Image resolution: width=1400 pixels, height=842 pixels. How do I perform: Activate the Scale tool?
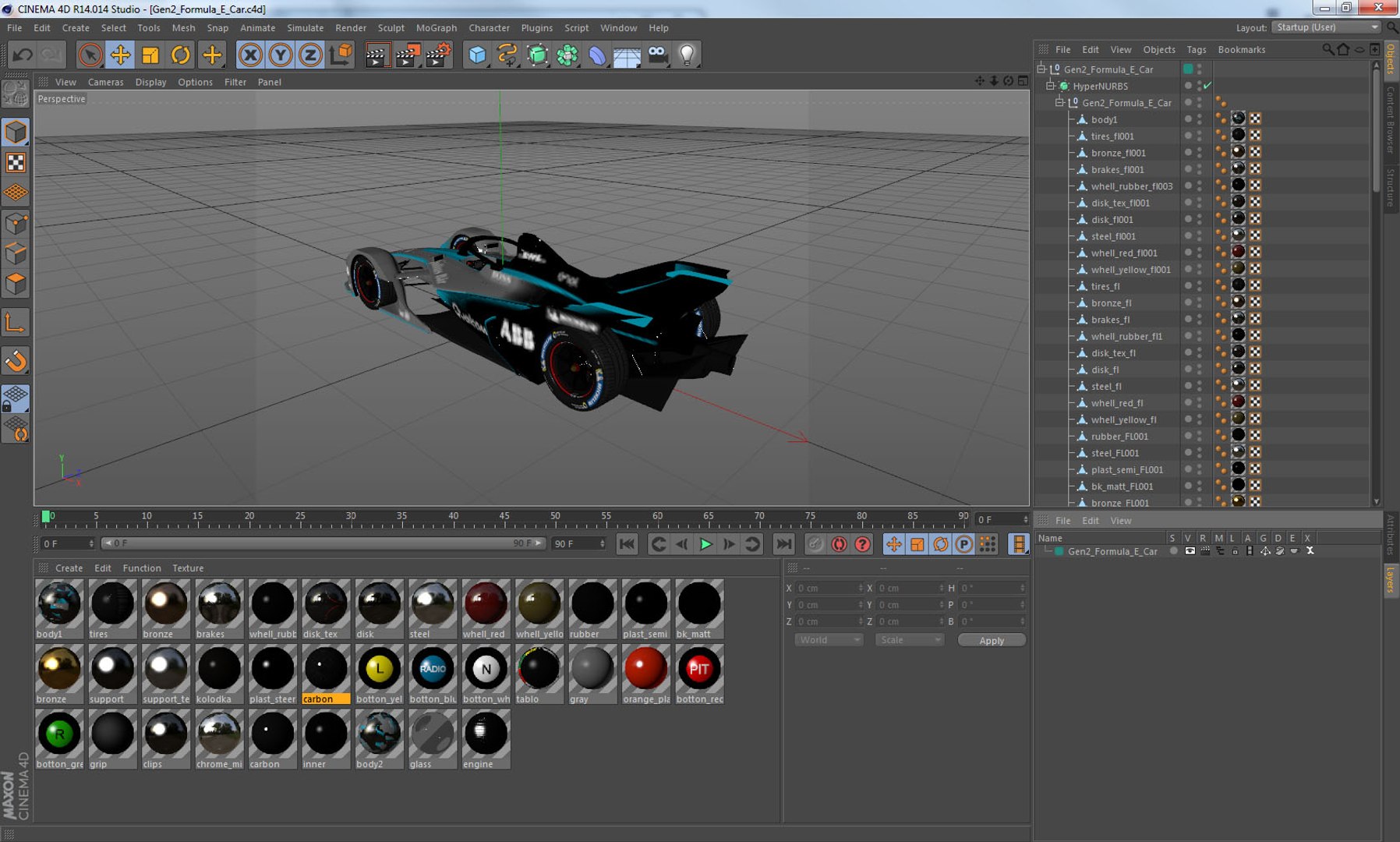[150, 55]
